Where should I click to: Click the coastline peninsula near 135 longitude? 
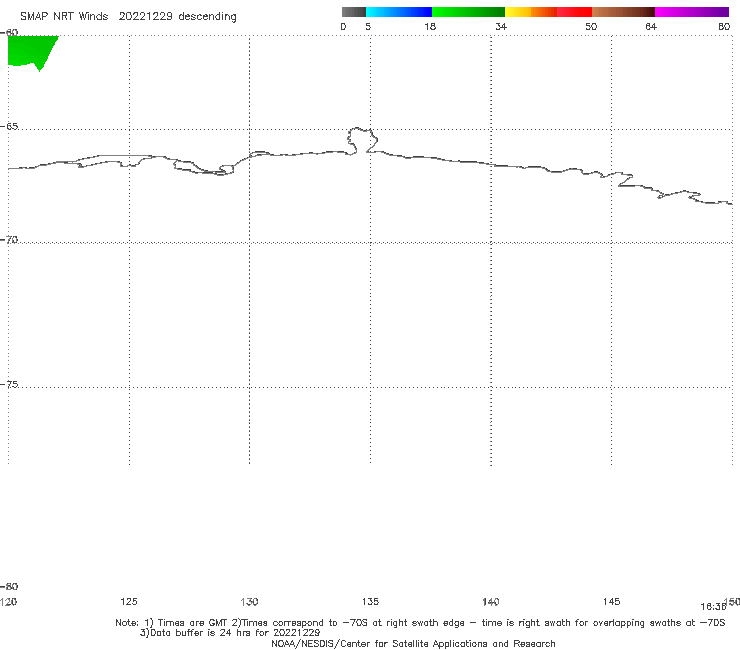362,140
